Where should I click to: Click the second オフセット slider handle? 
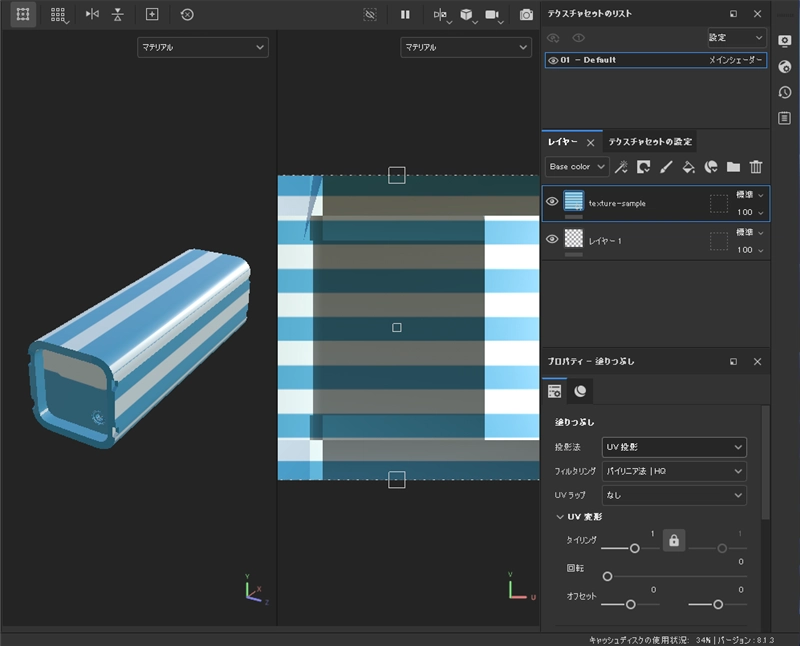click(718, 605)
